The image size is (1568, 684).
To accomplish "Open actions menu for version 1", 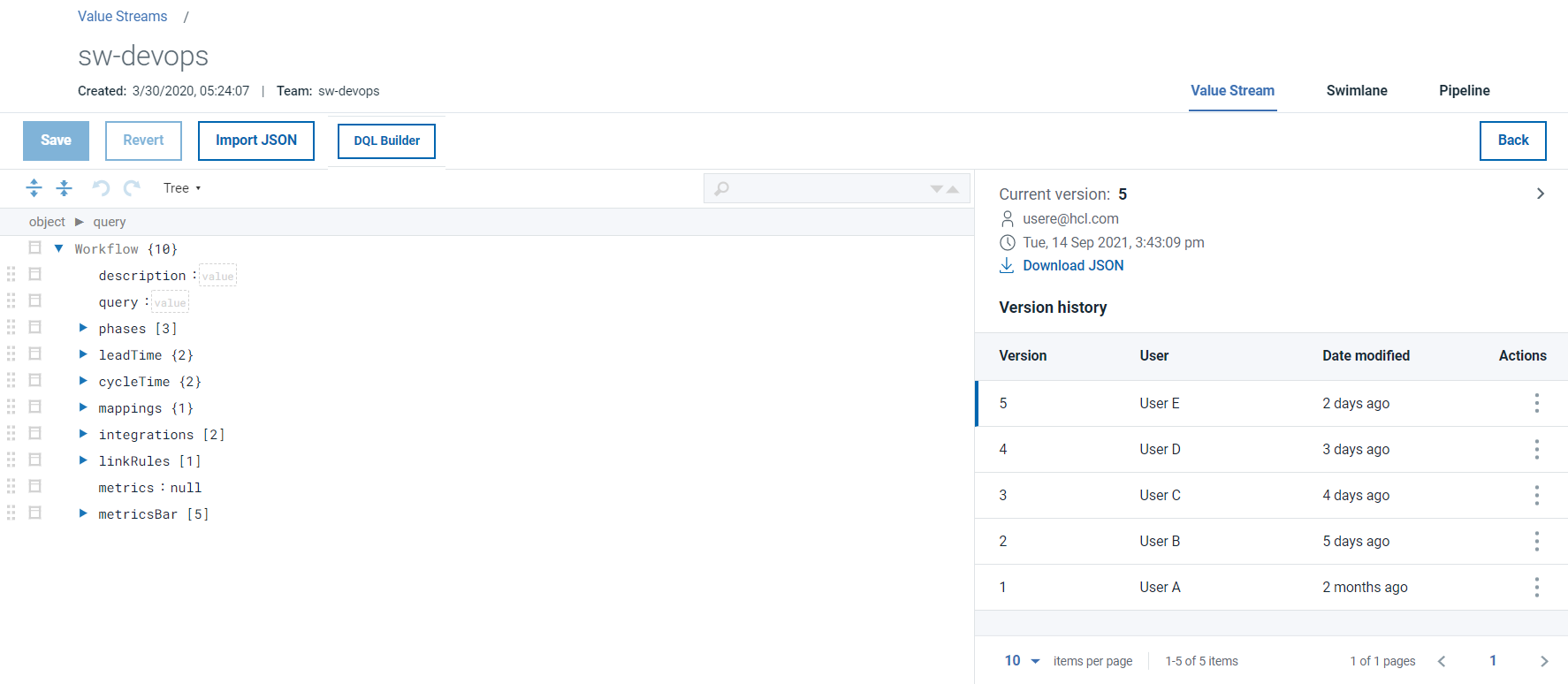I will click(x=1537, y=587).
